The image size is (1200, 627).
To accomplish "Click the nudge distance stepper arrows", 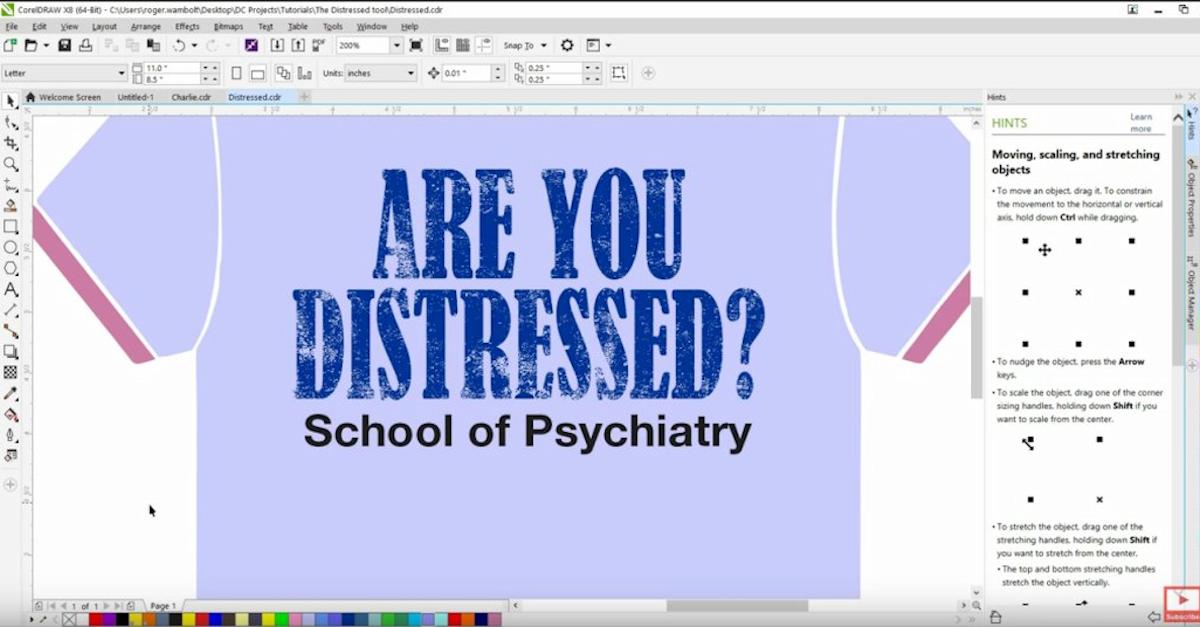I will click(497, 73).
